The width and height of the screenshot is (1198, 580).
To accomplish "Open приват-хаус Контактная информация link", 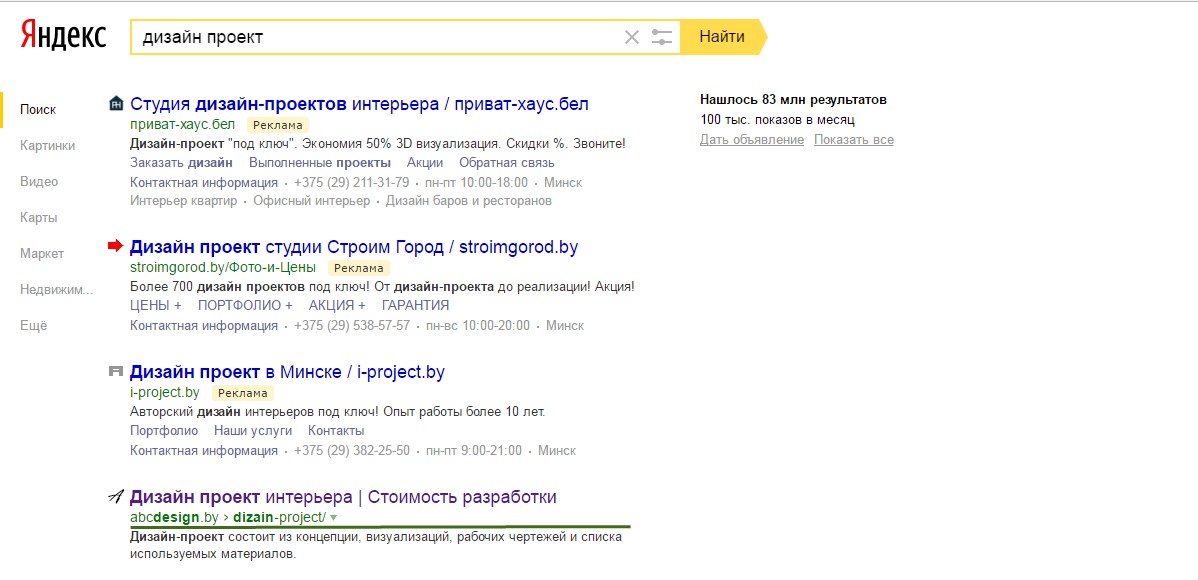I will pos(204,183).
